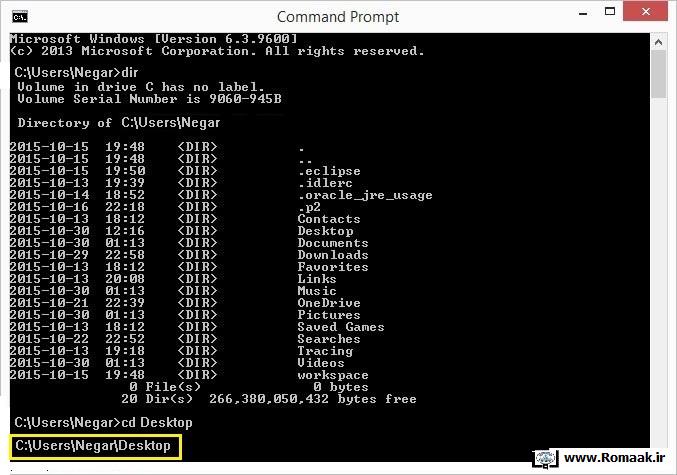Click the 'C:\Users\Negar>dir' command line
This screenshot has width=677, height=475.
(x=76, y=72)
